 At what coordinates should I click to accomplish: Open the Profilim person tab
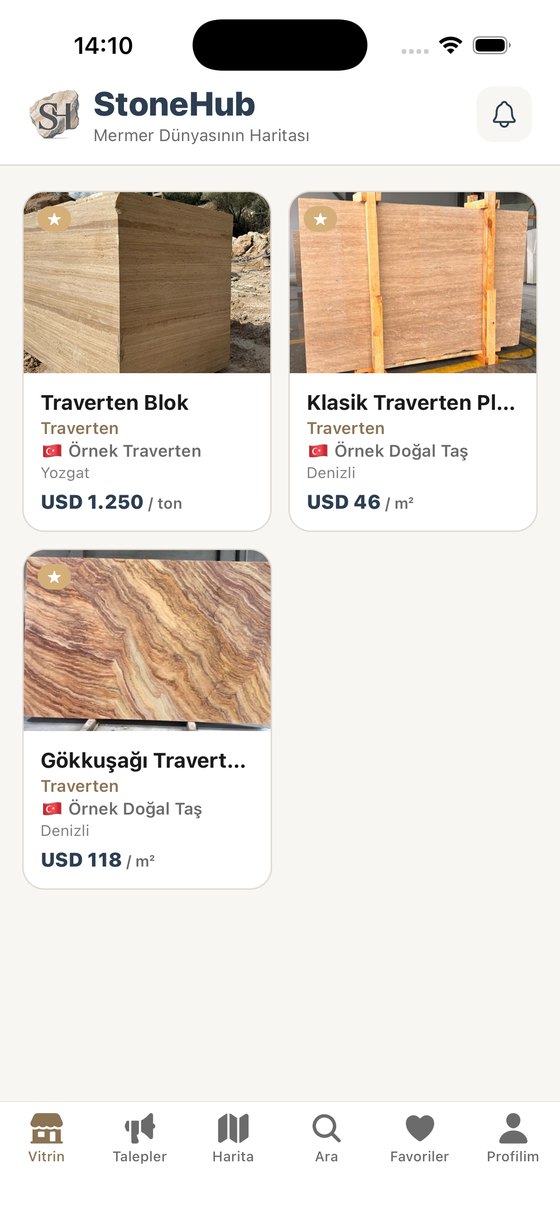tap(513, 1138)
